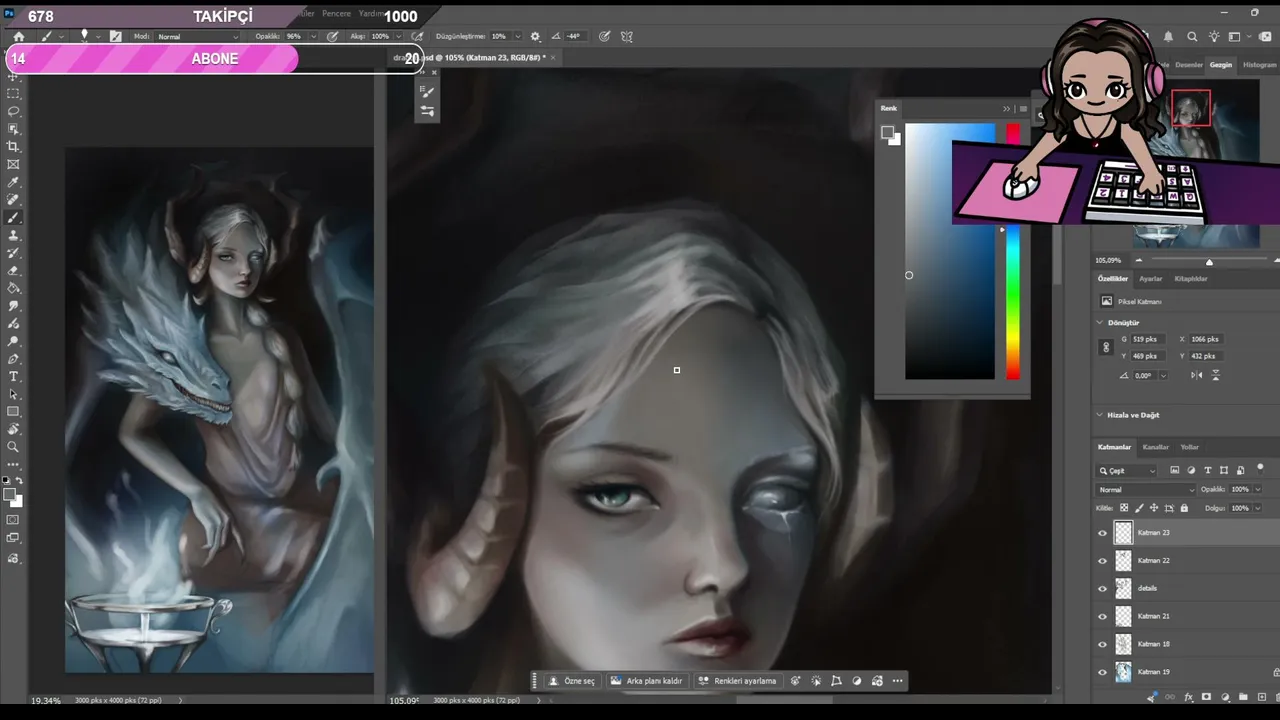Screen dimensions: 1280x720
Task: Select the Smudge tool
Action: [14, 306]
